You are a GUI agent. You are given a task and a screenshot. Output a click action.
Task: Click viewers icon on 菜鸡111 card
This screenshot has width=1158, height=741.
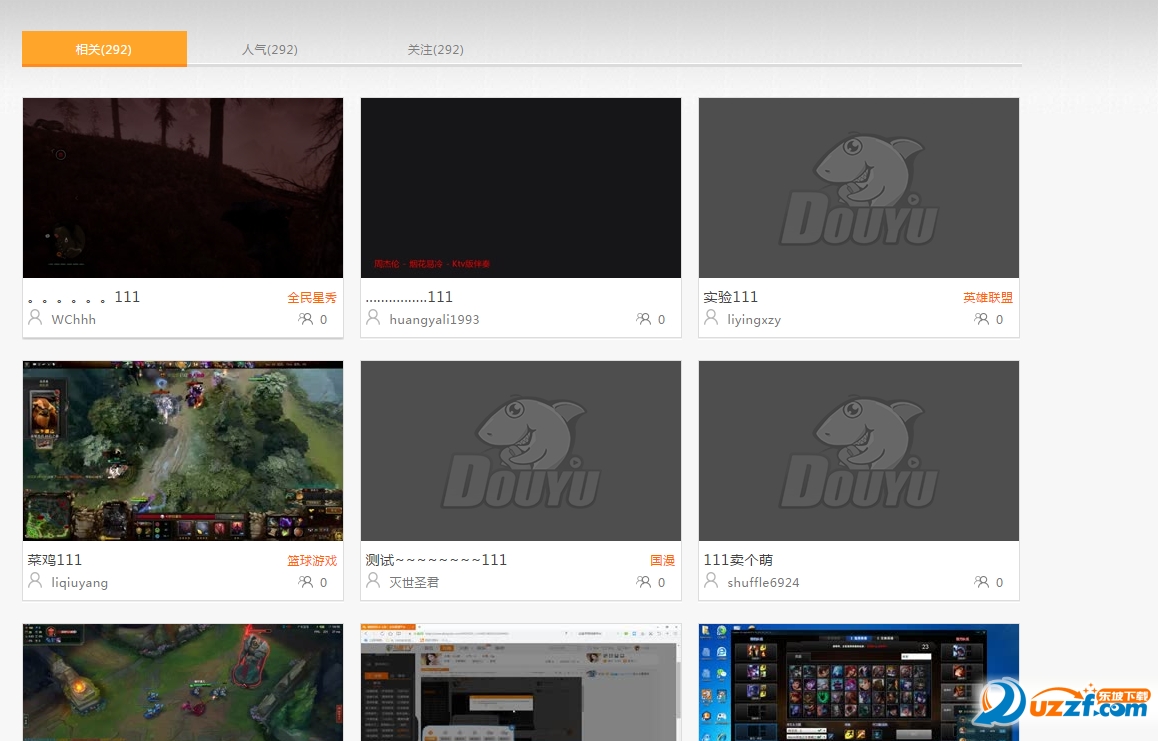point(305,582)
